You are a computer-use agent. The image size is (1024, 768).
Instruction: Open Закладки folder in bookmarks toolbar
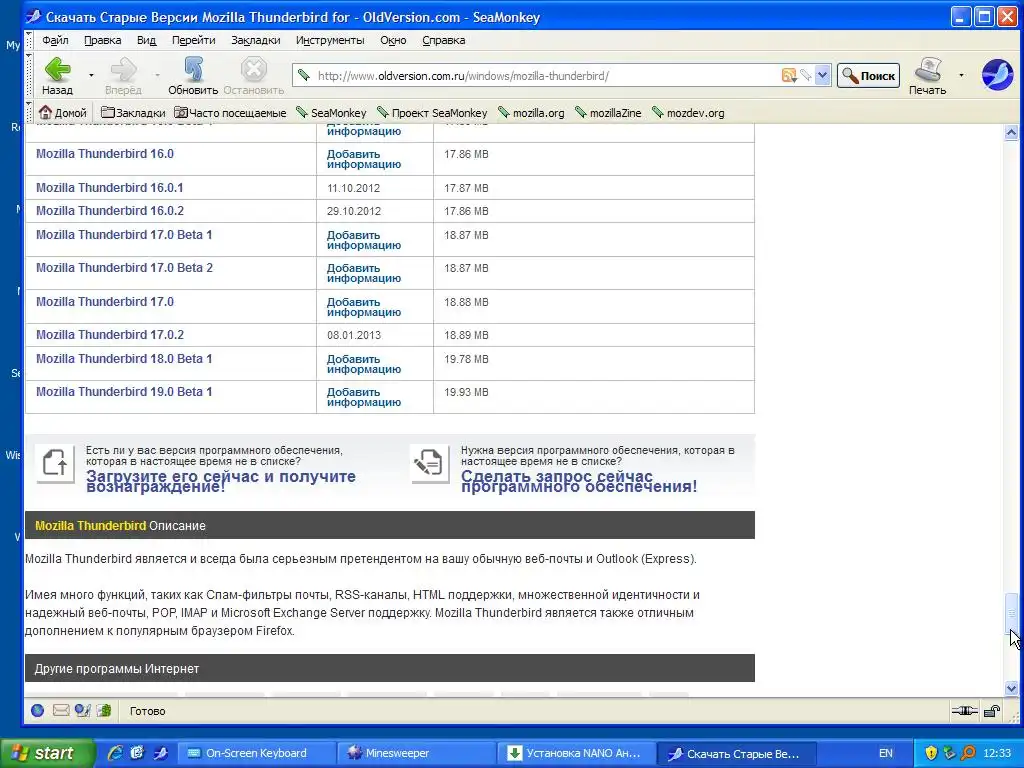pos(133,112)
